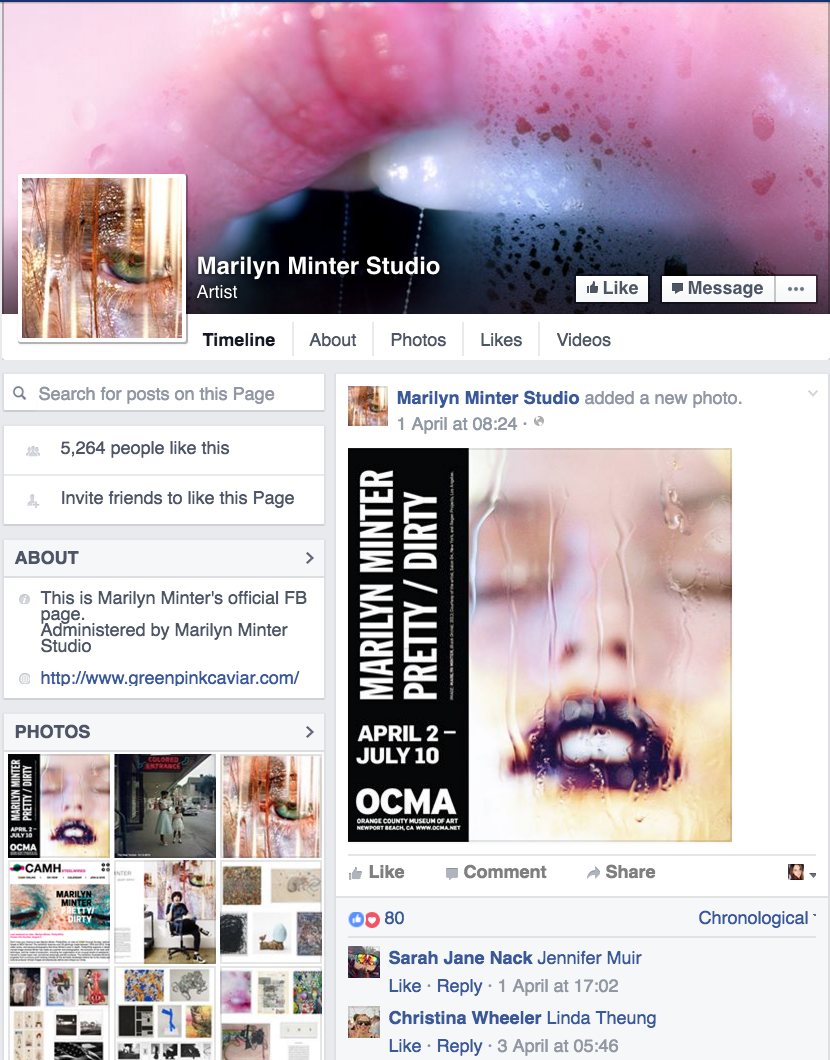Open the more options ellipsis on cover
The image size is (830, 1060).
coord(796,289)
